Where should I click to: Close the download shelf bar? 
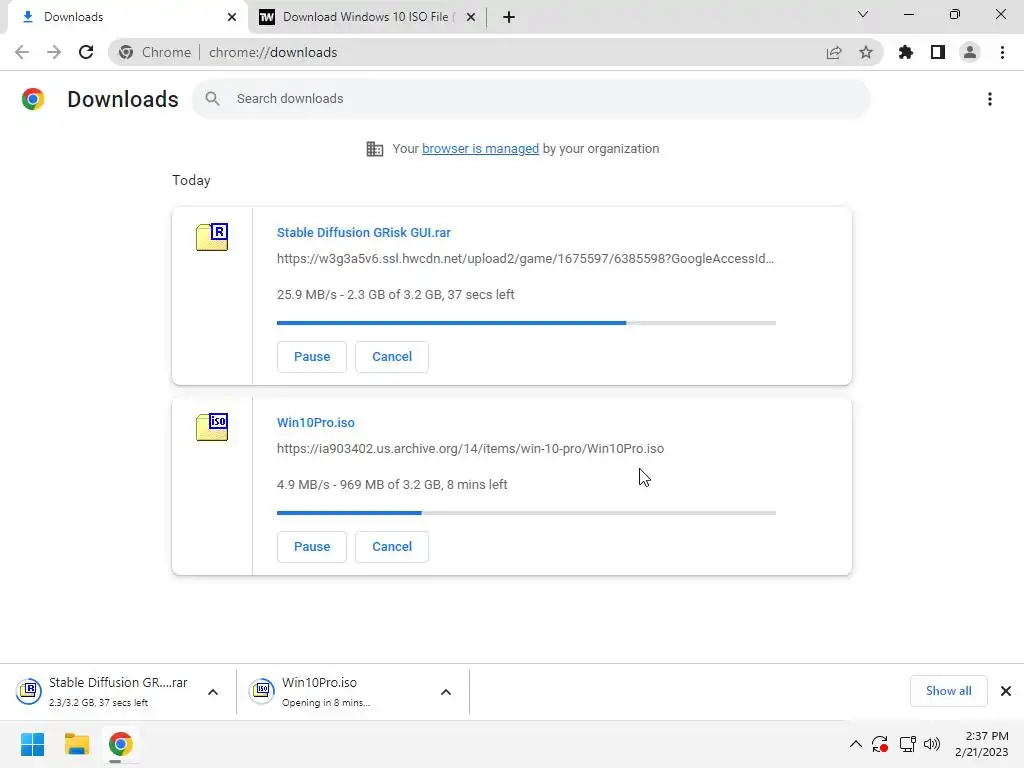pyautogui.click(x=1006, y=691)
